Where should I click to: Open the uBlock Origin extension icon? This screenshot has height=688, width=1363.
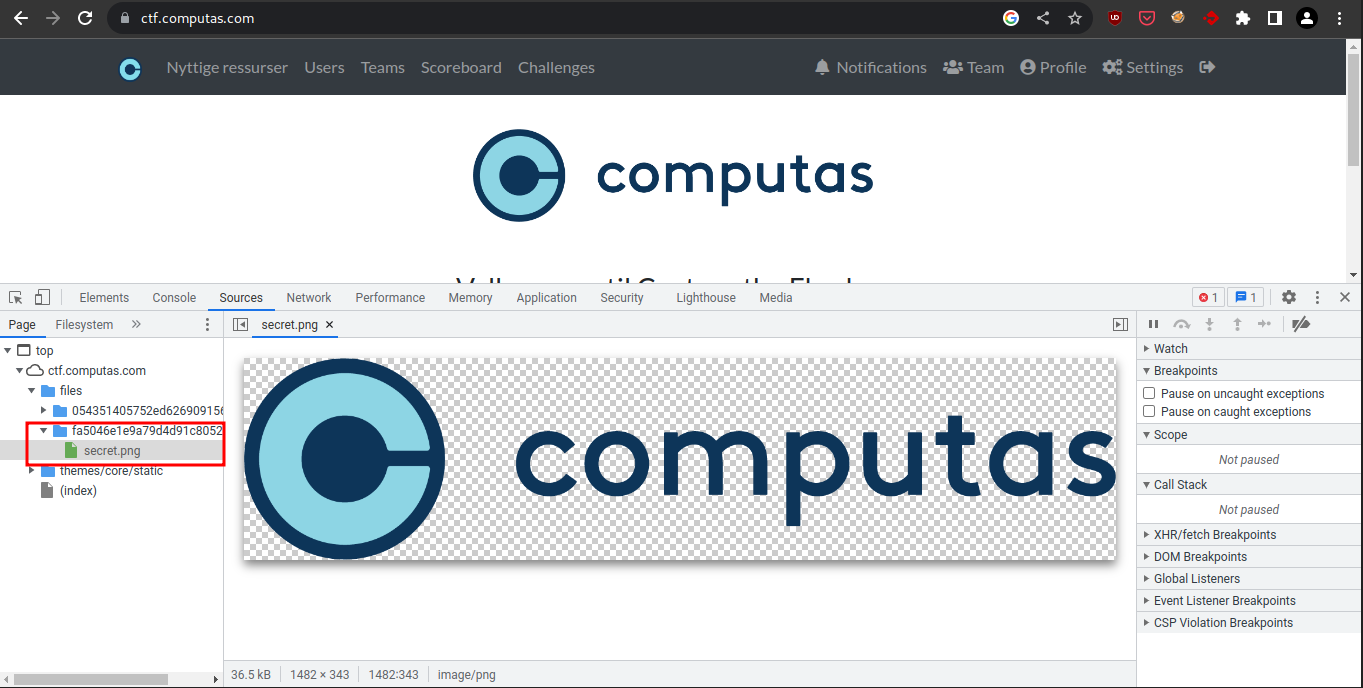tap(1115, 18)
